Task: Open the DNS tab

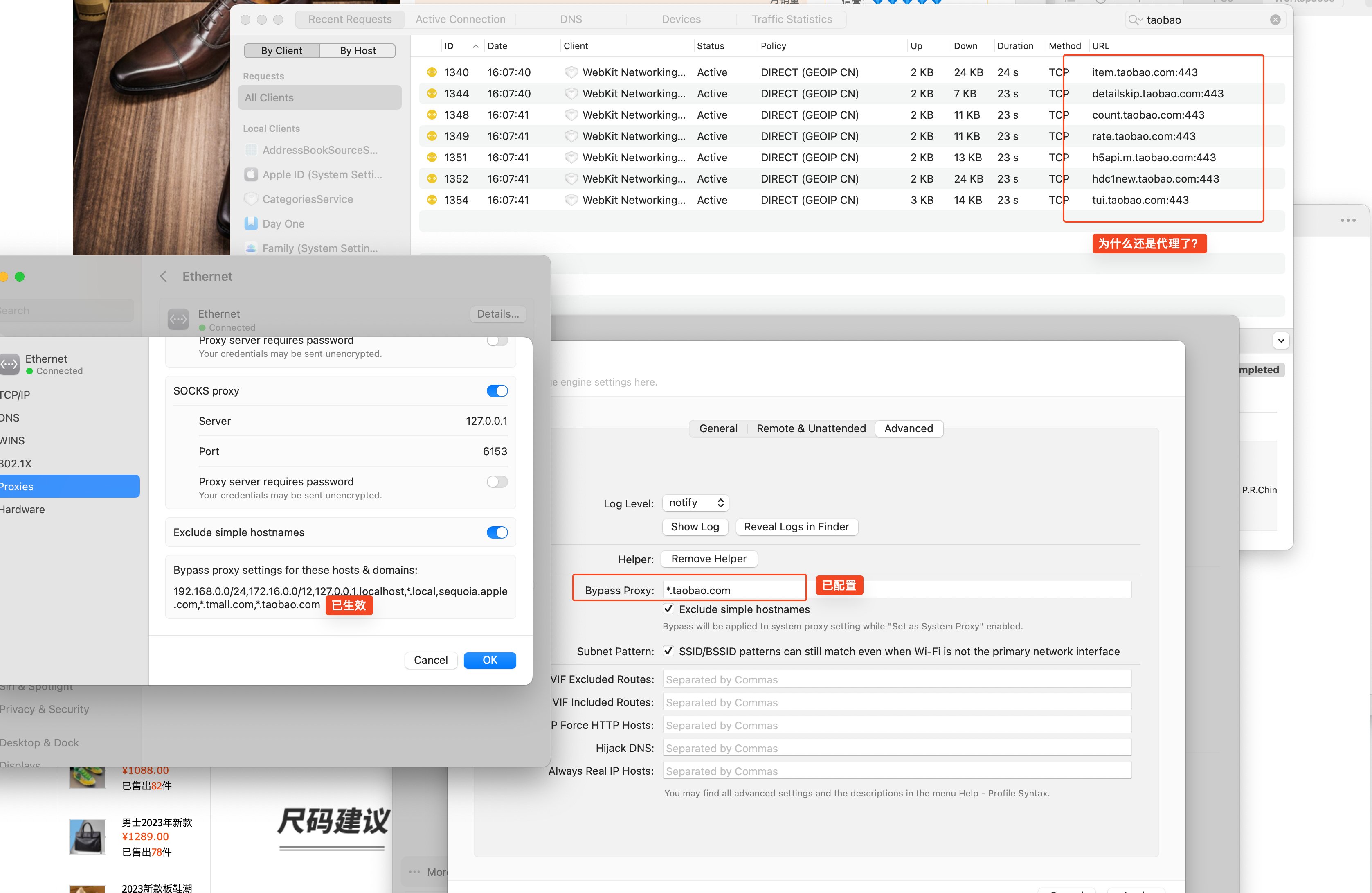Action: click(x=571, y=19)
